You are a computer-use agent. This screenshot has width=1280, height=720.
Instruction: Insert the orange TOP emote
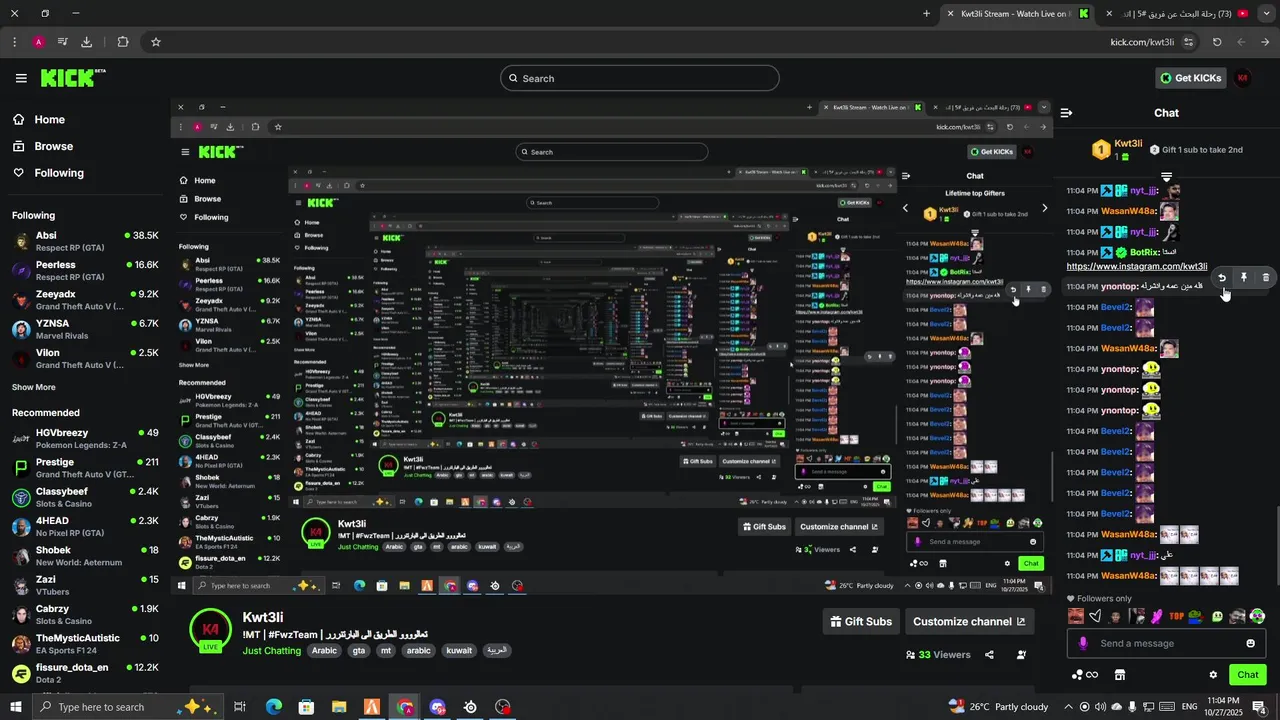[1177, 616]
